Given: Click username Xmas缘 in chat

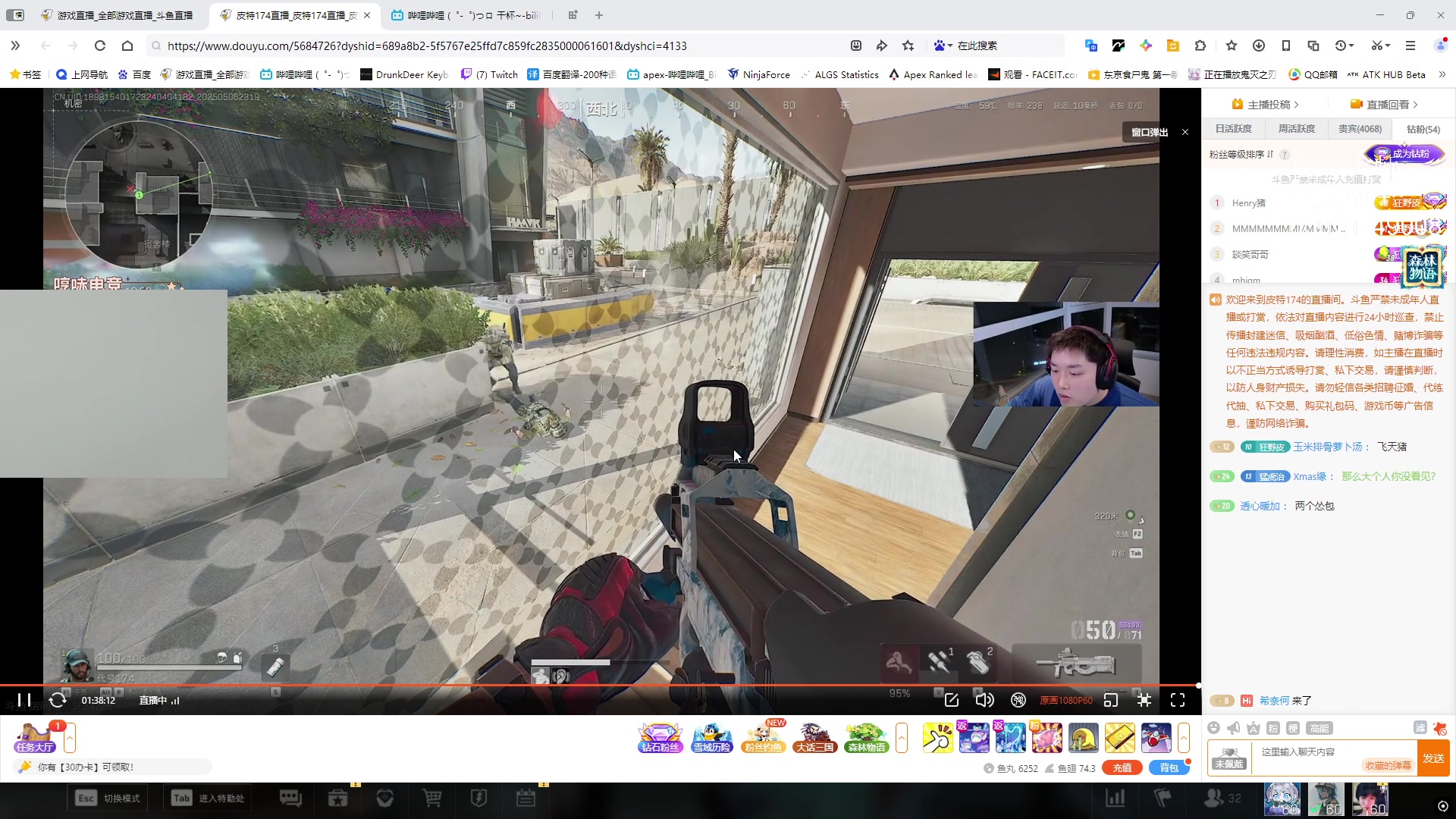Looking at the screenshot, I should tap(1310, 476).
